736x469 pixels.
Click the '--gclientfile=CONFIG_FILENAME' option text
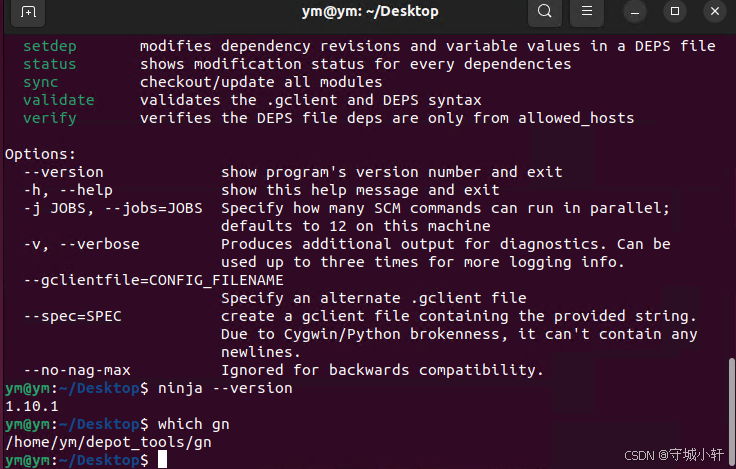click(153, 280)
